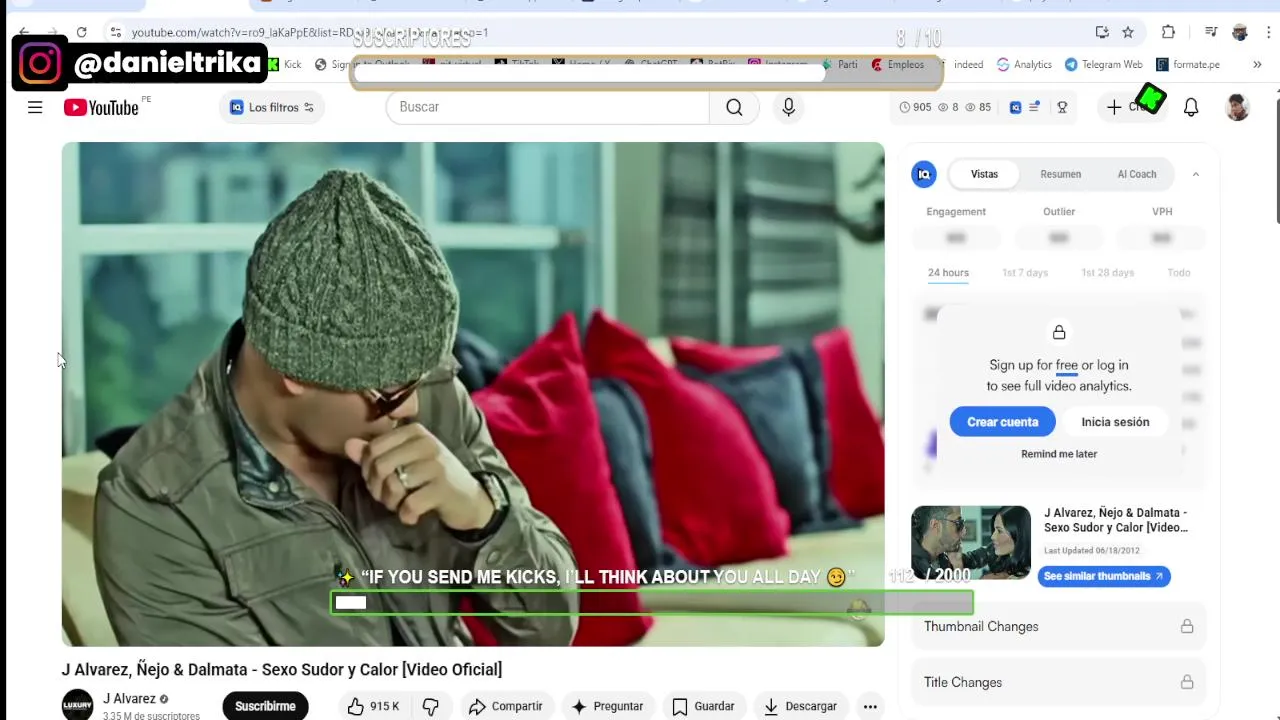This screenshot has width=1280, height=720.
Task: Click the Suscribirme button
Action: 265,706
